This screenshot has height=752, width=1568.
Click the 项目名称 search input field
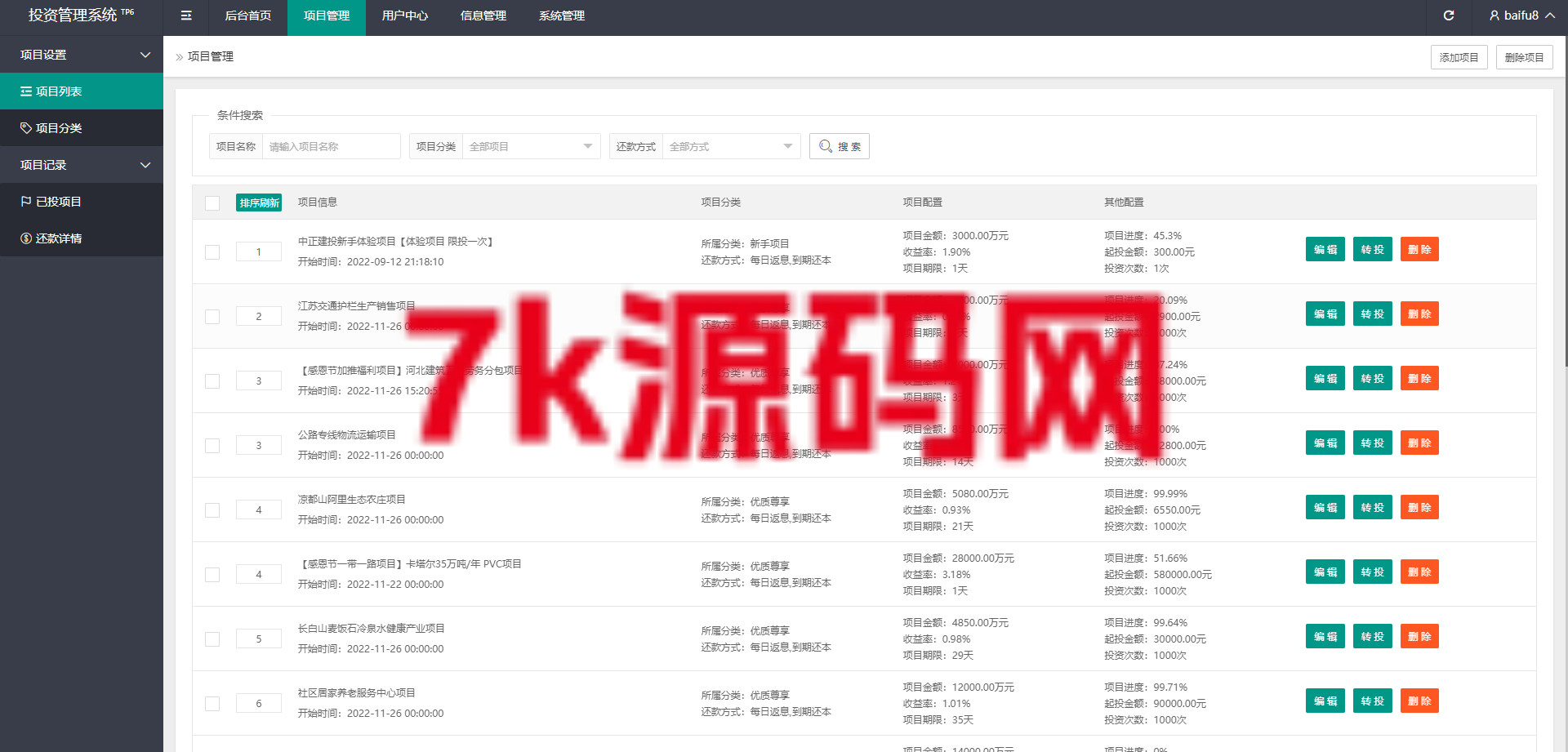[x=331, y=146]
